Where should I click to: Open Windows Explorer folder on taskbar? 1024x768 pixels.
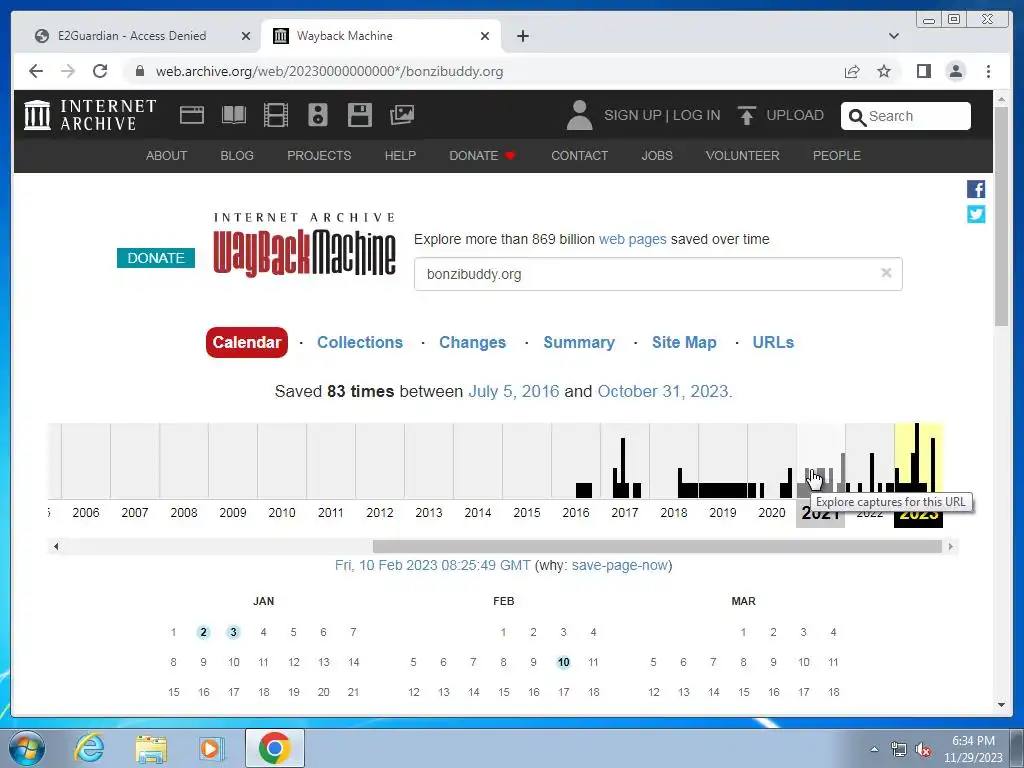click(151, 748)
